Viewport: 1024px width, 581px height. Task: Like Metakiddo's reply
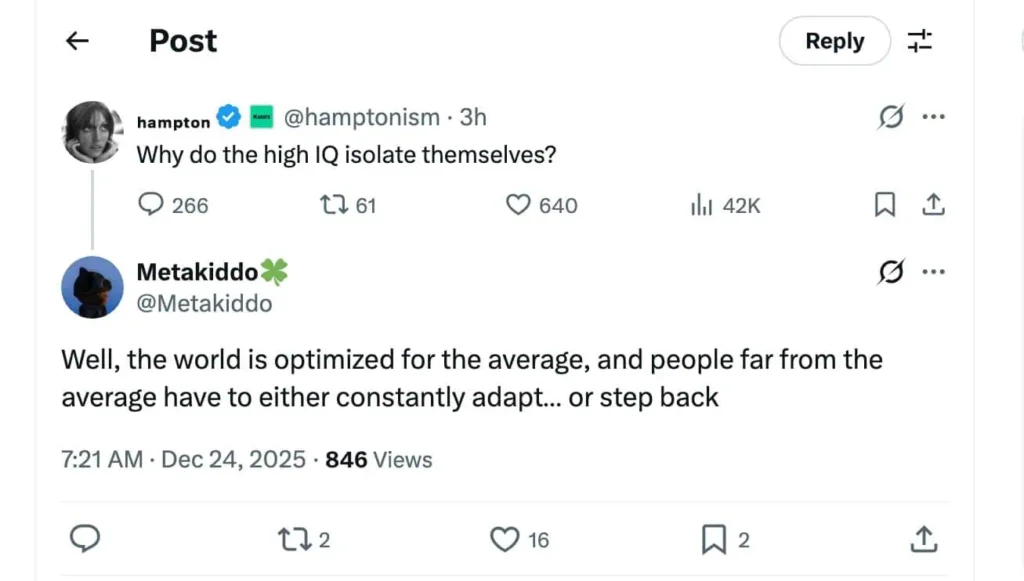click(505, 539)
